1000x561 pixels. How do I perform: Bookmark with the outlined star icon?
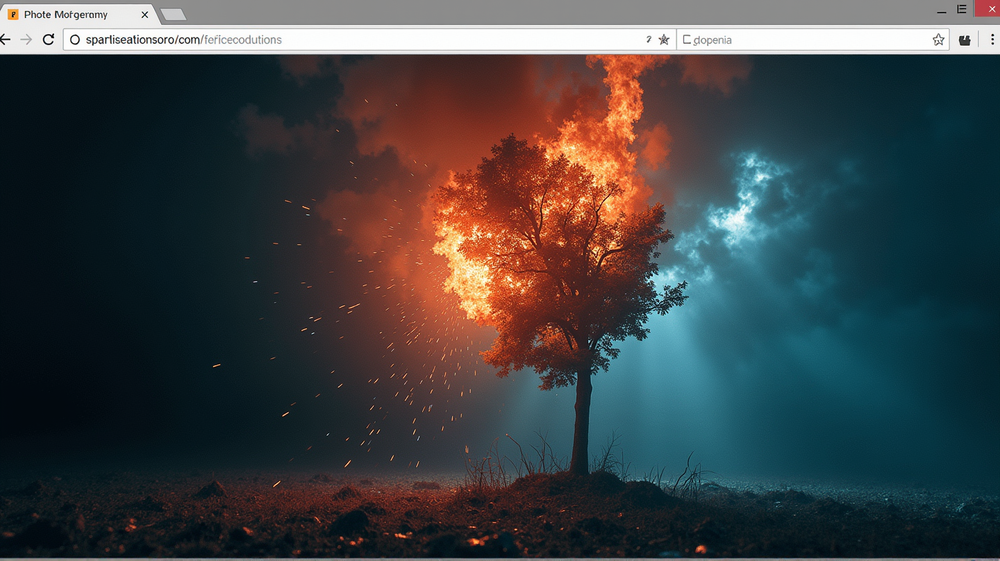click(938, 40)
